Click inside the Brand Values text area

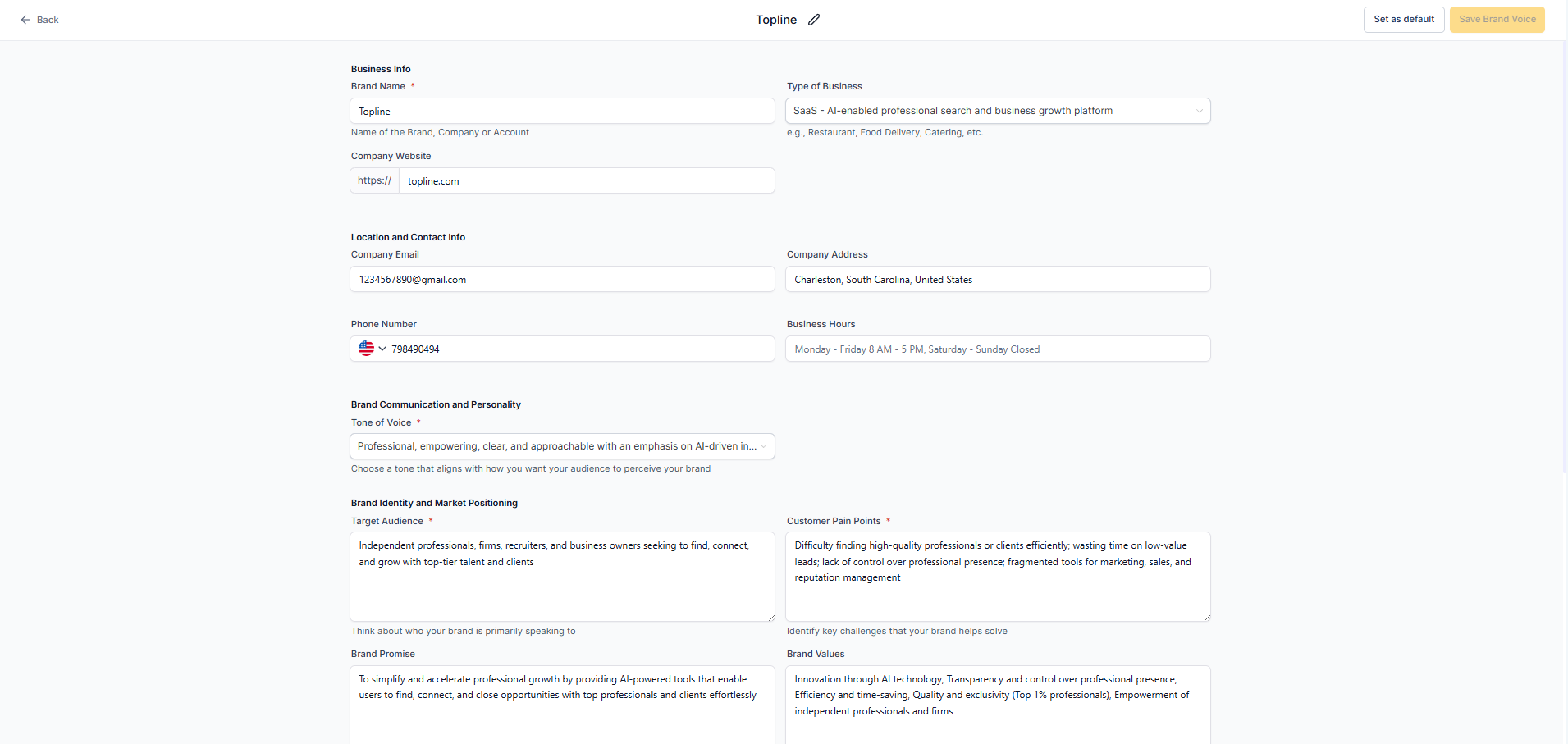(998, 705)
